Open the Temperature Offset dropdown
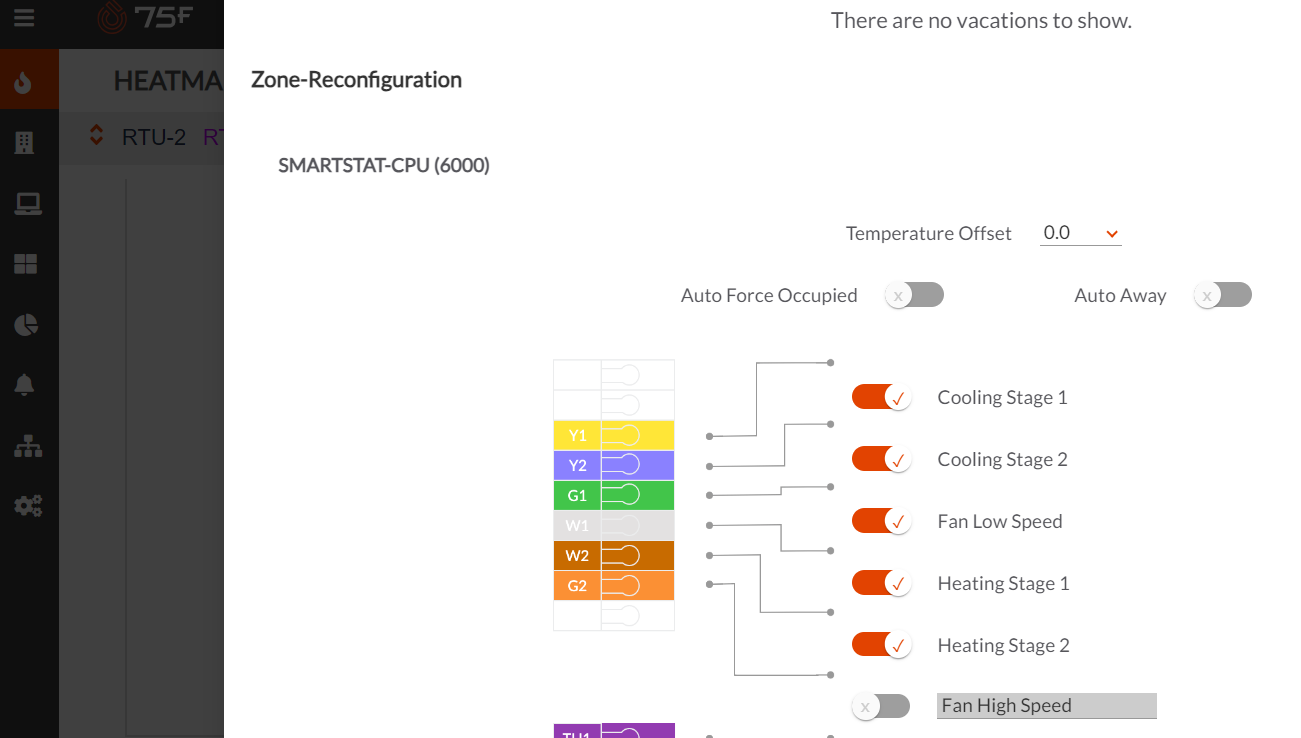 click(1080, 232)
